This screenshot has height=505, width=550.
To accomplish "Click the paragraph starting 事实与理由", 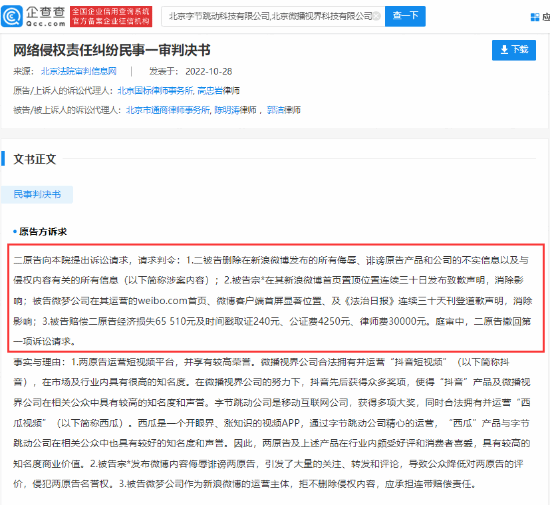I will 272,423.
